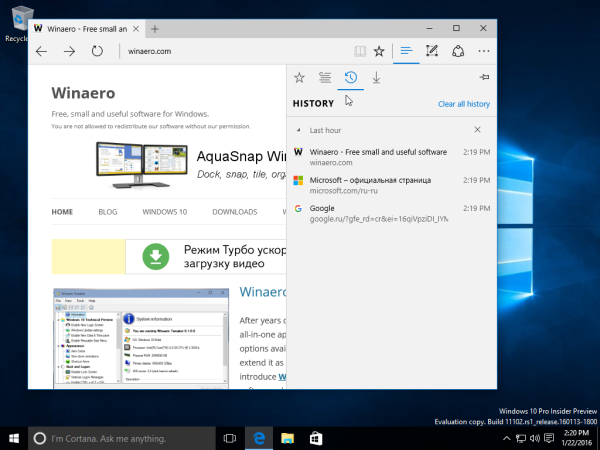Click Google logo icon in history list
The width and height of the screenshot is (600, 450).
coord(298,209)
